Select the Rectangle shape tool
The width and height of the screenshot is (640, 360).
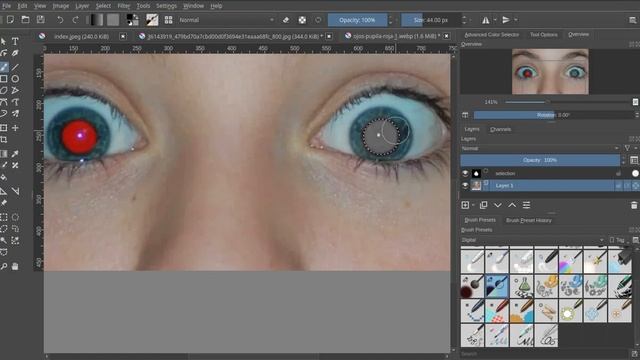[x=4, y=78]
